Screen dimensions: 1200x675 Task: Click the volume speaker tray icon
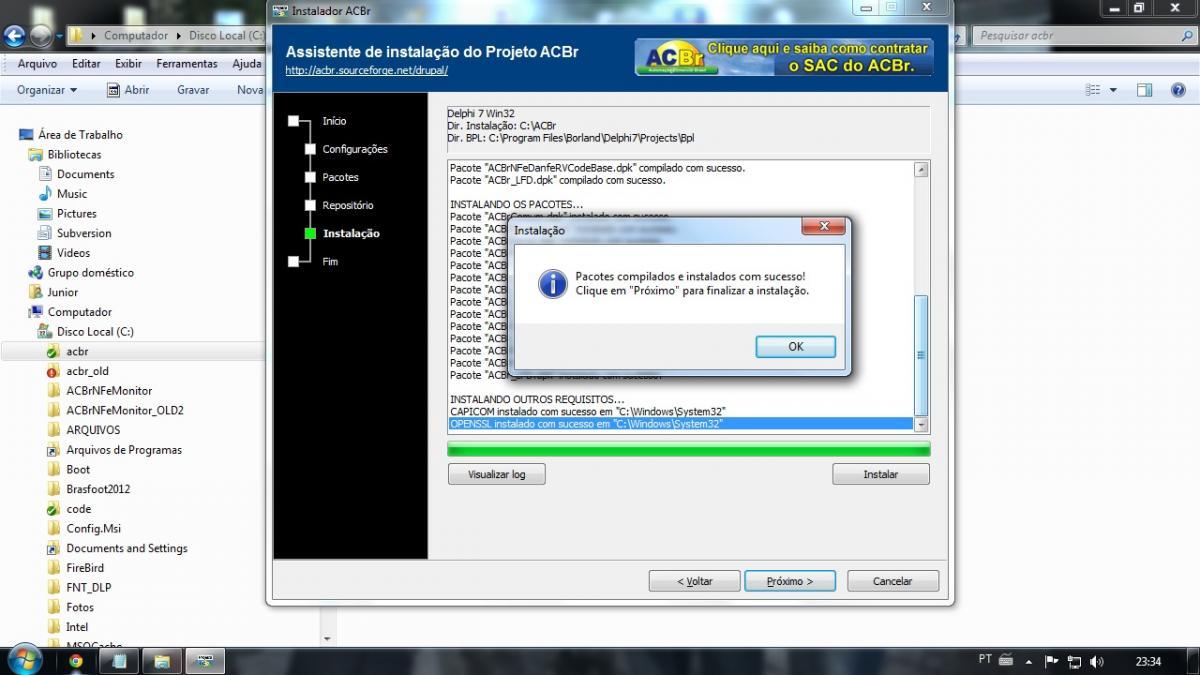click(1097, 661)
